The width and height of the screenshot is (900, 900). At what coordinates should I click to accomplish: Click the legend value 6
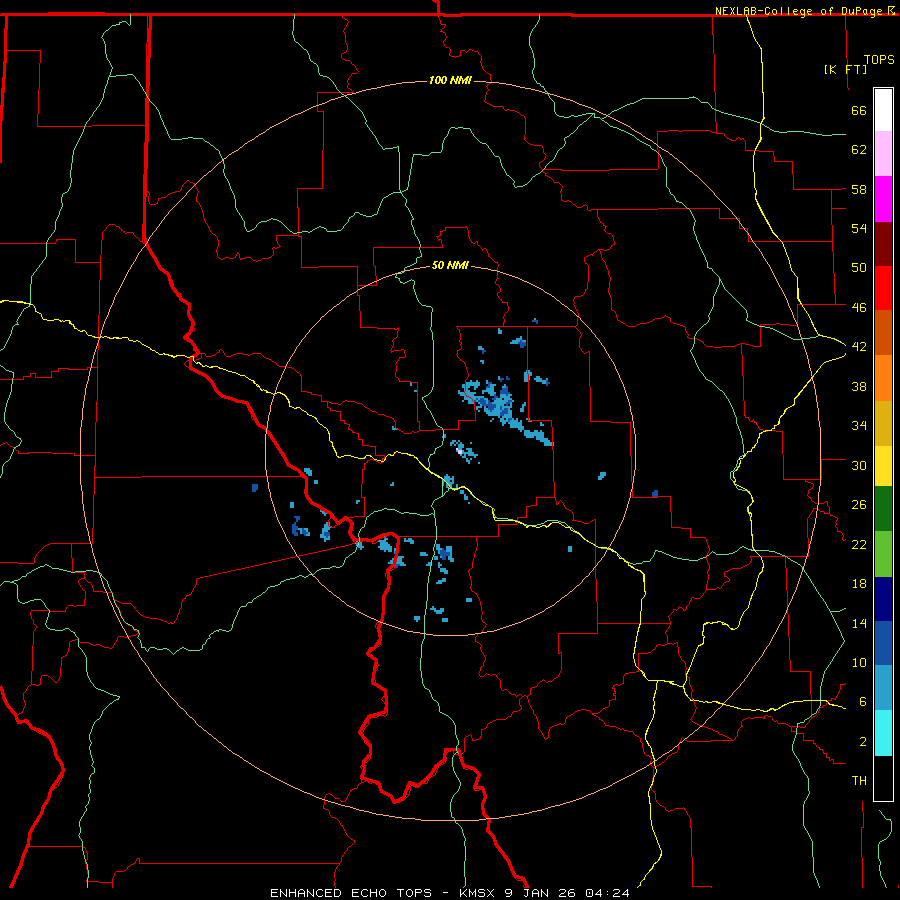(x=863, y=702)
